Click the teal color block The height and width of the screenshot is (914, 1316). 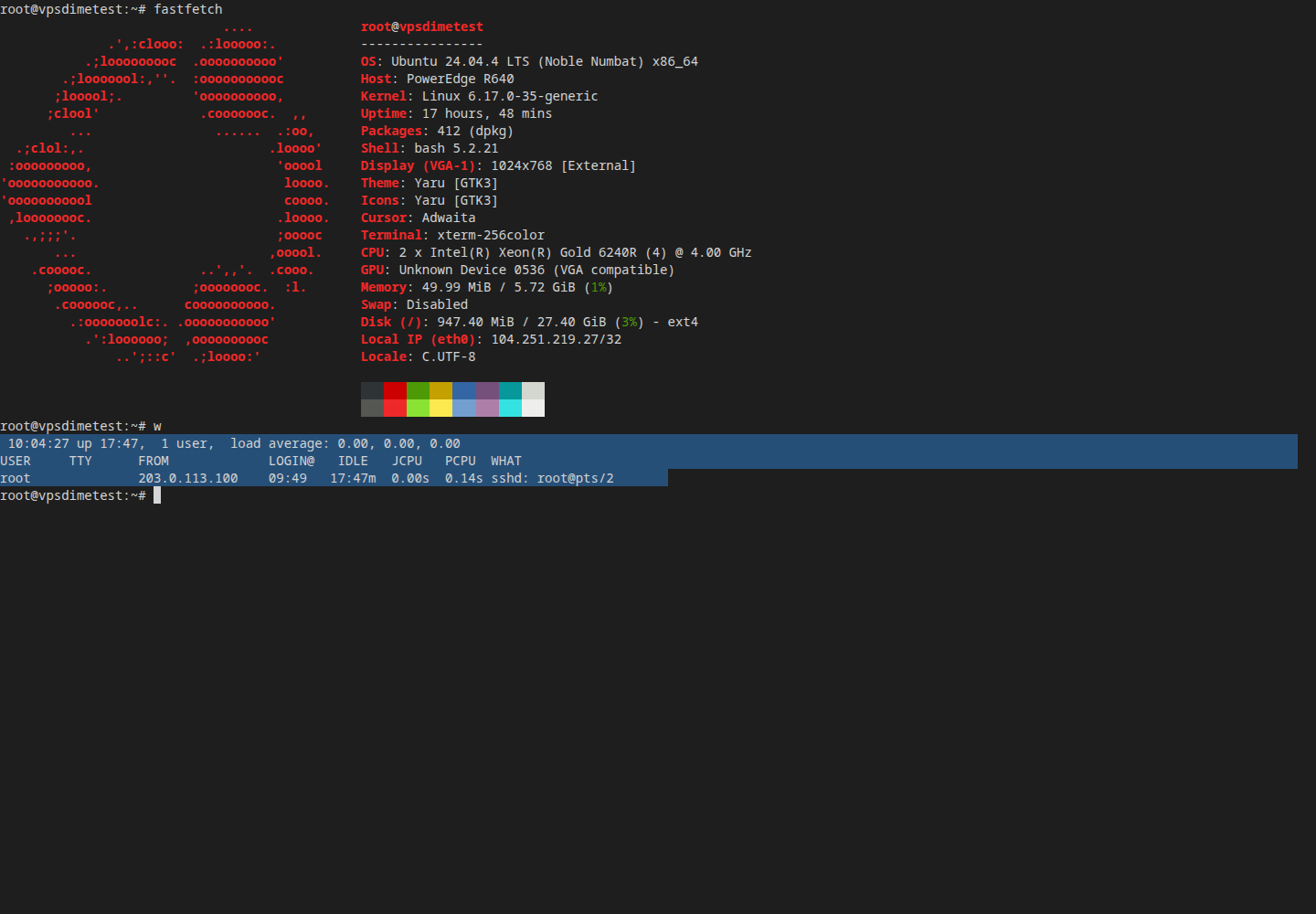pyautogui.click(x=510, y=390)
